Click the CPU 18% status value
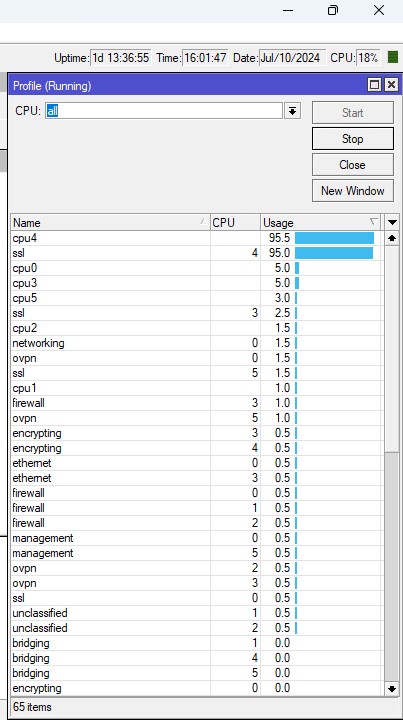 (x=368, y=58)
